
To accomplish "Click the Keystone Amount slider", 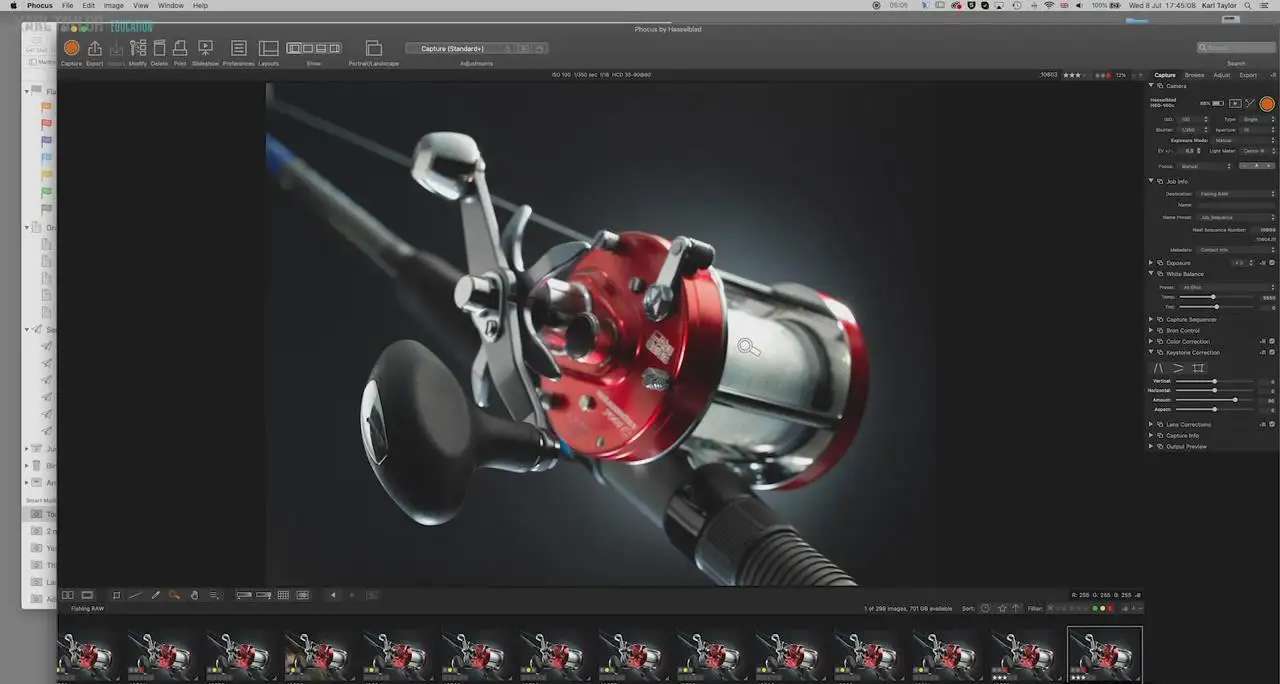I will pos(1215,400).
